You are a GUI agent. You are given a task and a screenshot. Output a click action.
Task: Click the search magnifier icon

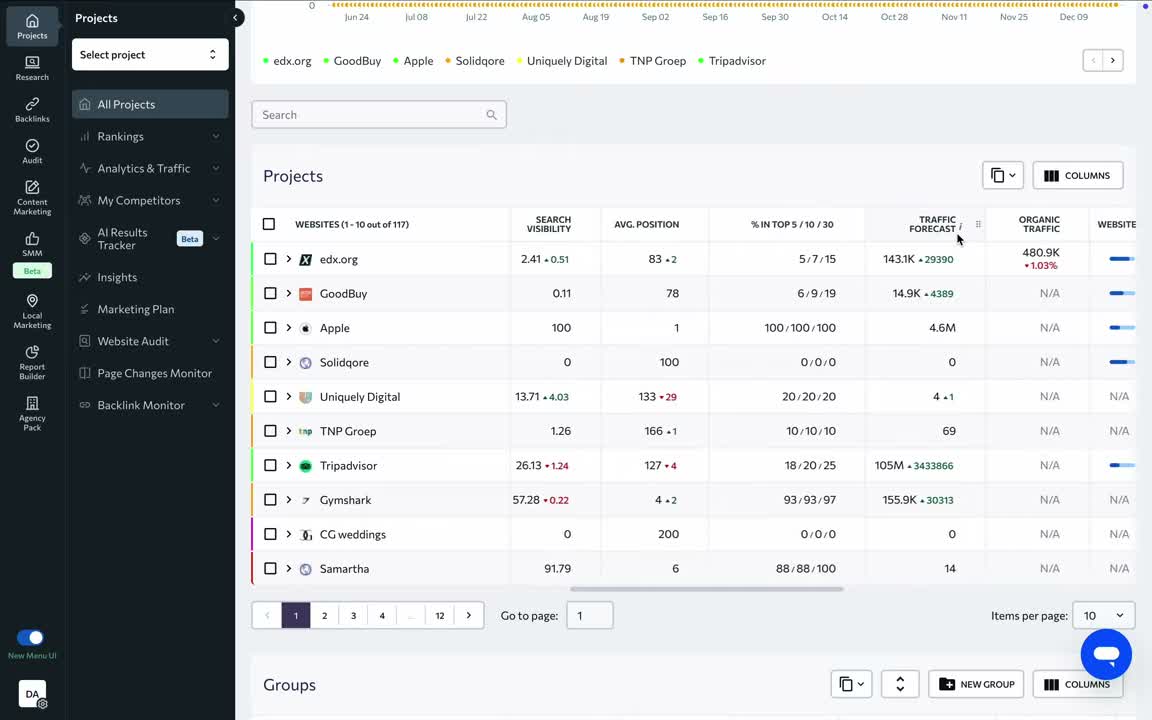click(x=492, y=115)
